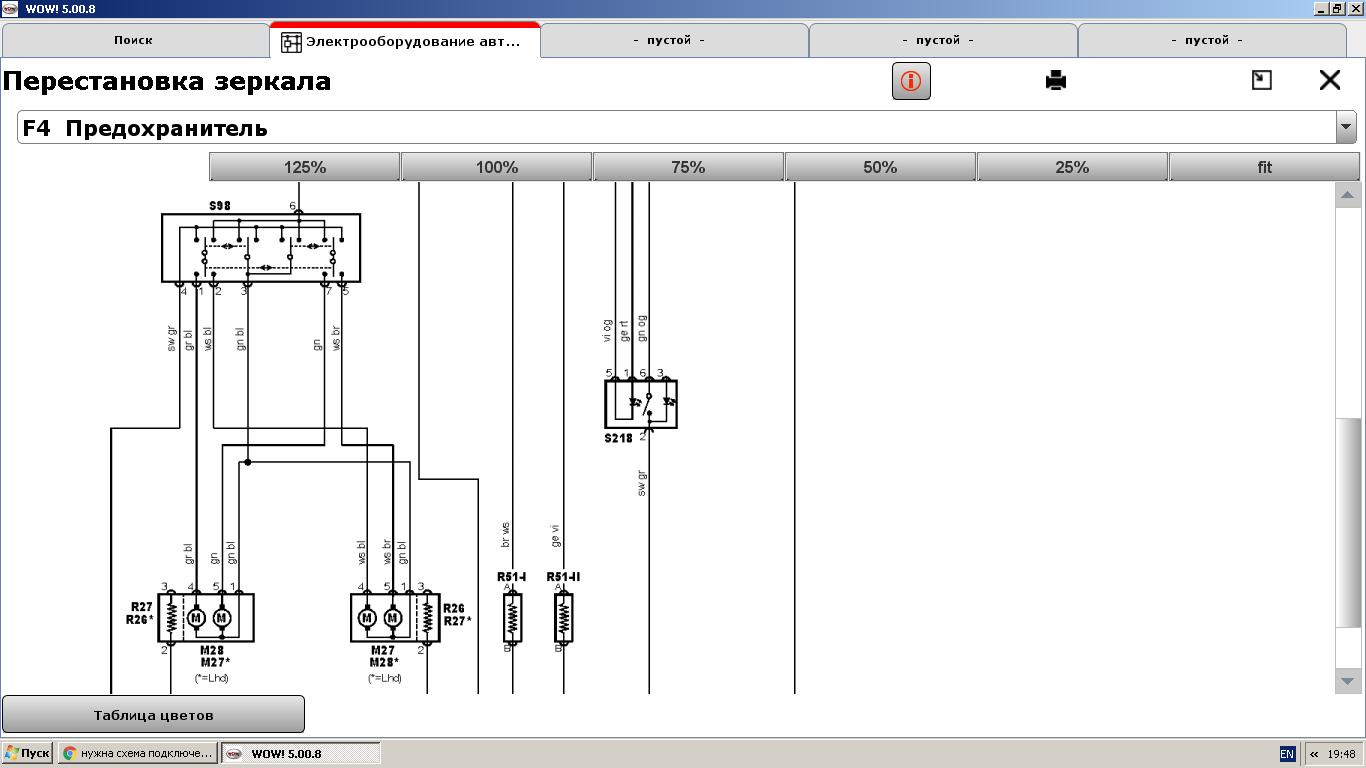
Task: Select WOW! 5.00.8 in the taskbar
Action: pos(300,753)
